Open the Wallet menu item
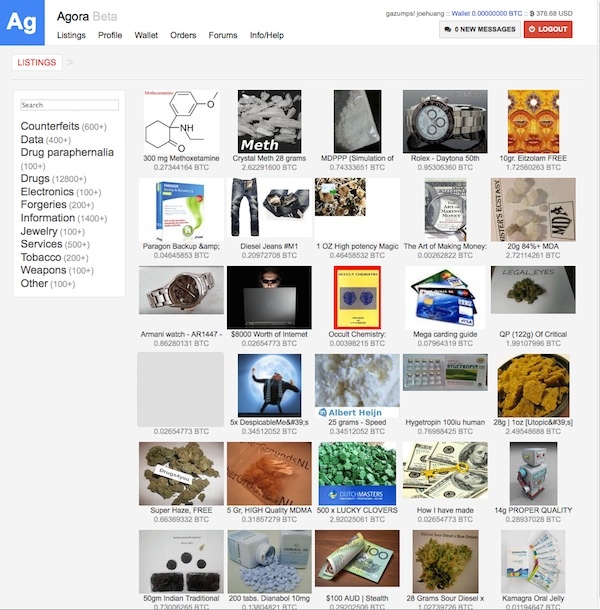The height and width of the screenshot is (610, 600). coord(146,35)
